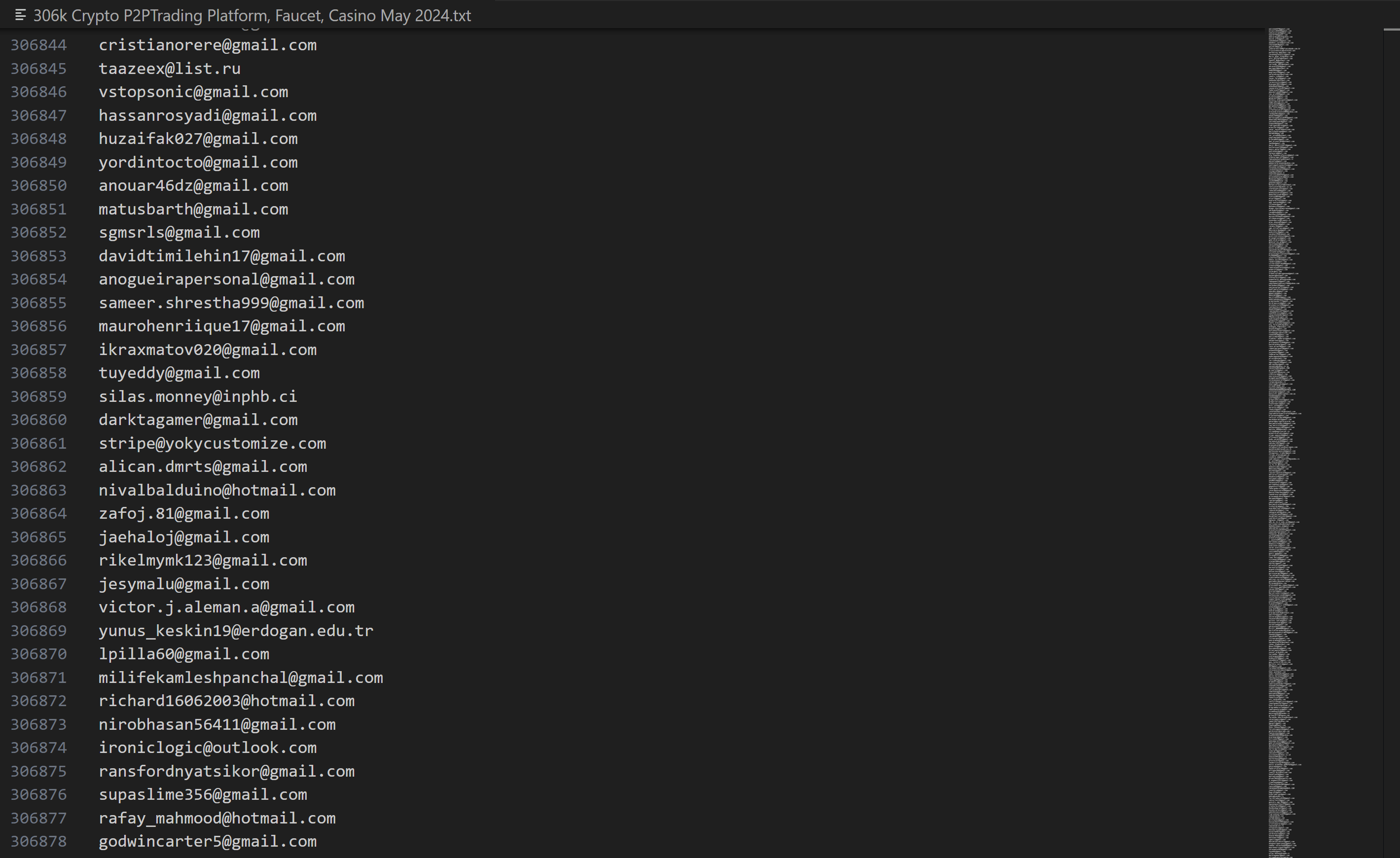Place cursor in text on line 306874
The image size is (1400, 858).
208,748
